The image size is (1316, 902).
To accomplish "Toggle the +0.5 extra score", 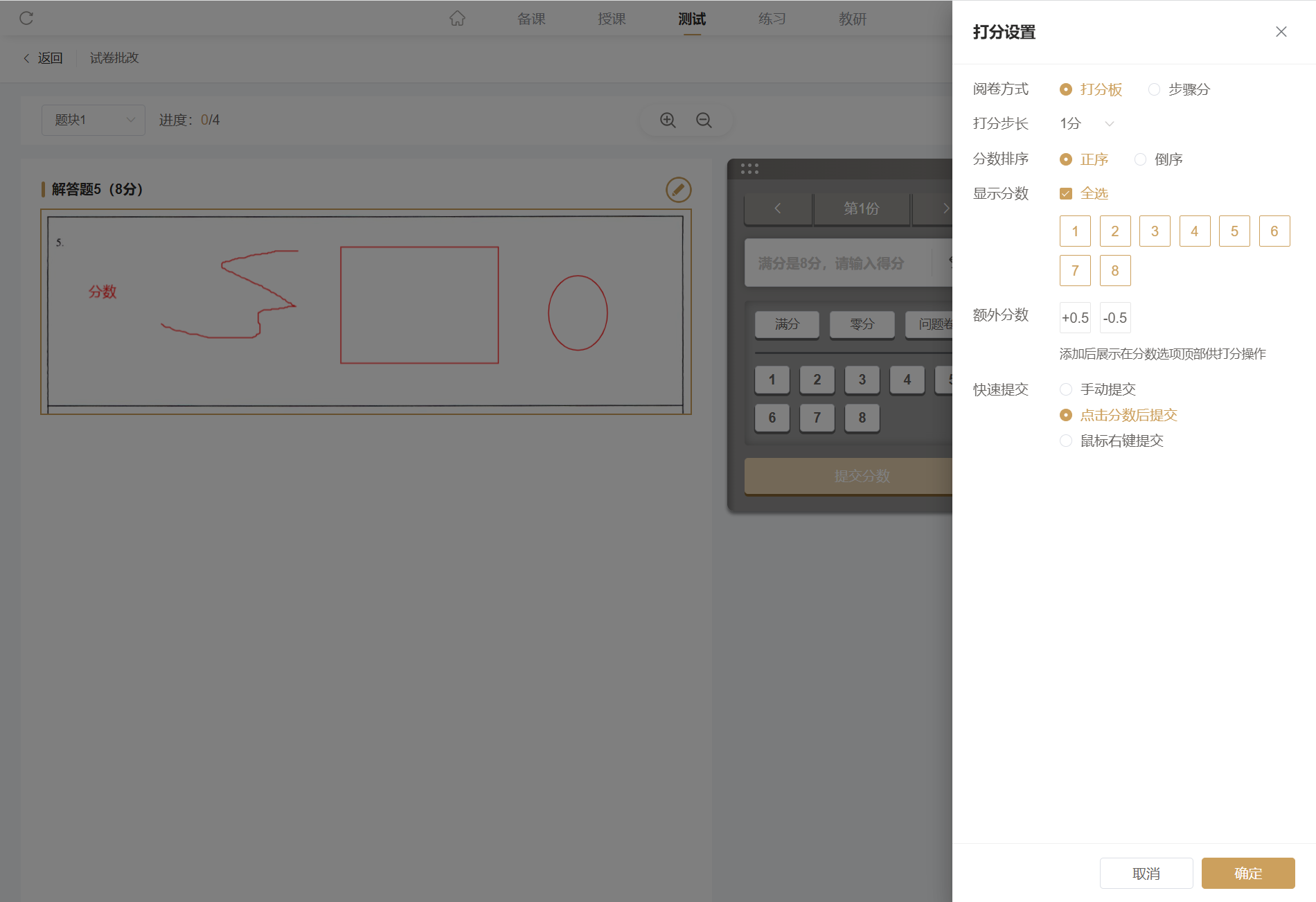I will click(x=1075, y=318).
